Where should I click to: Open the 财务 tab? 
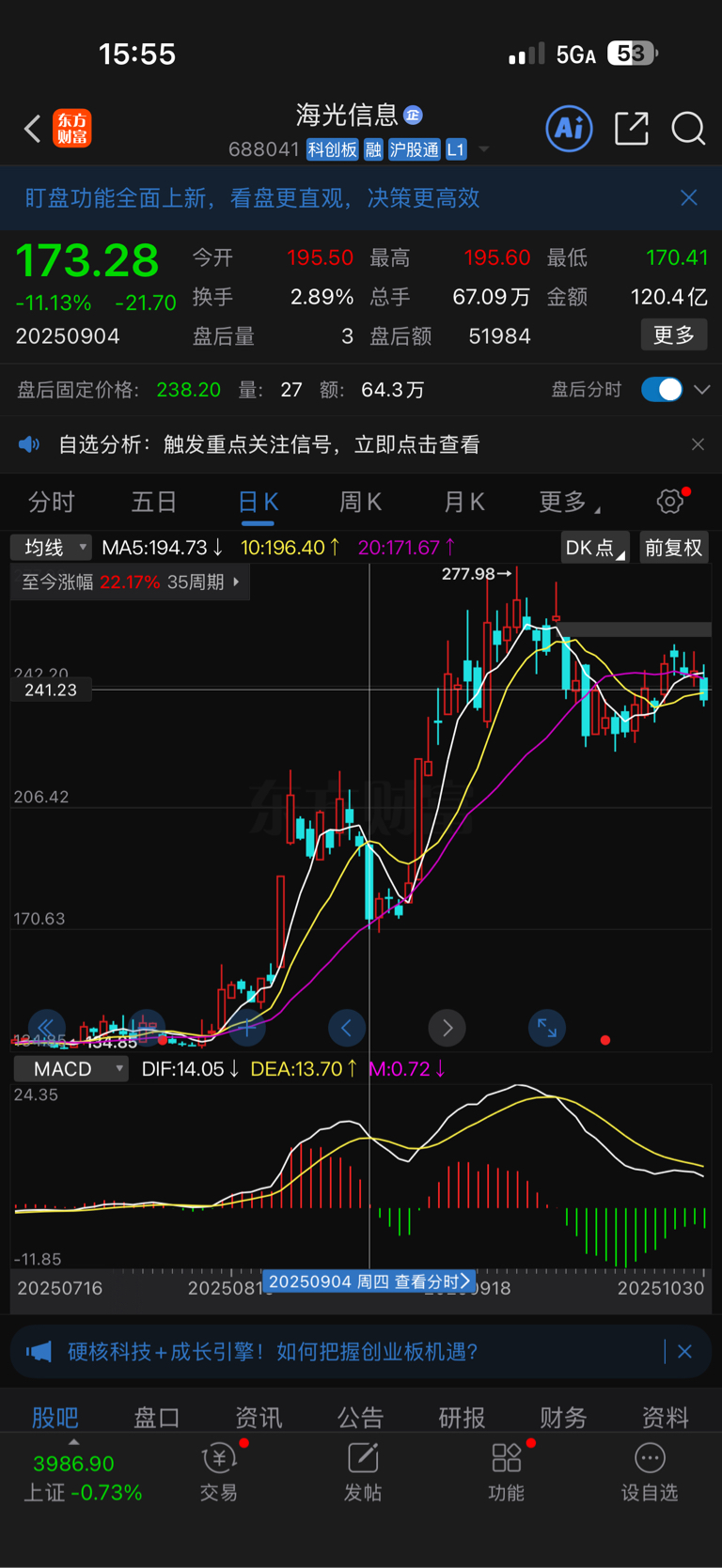pyautogui.click(x=564, y=1417)
